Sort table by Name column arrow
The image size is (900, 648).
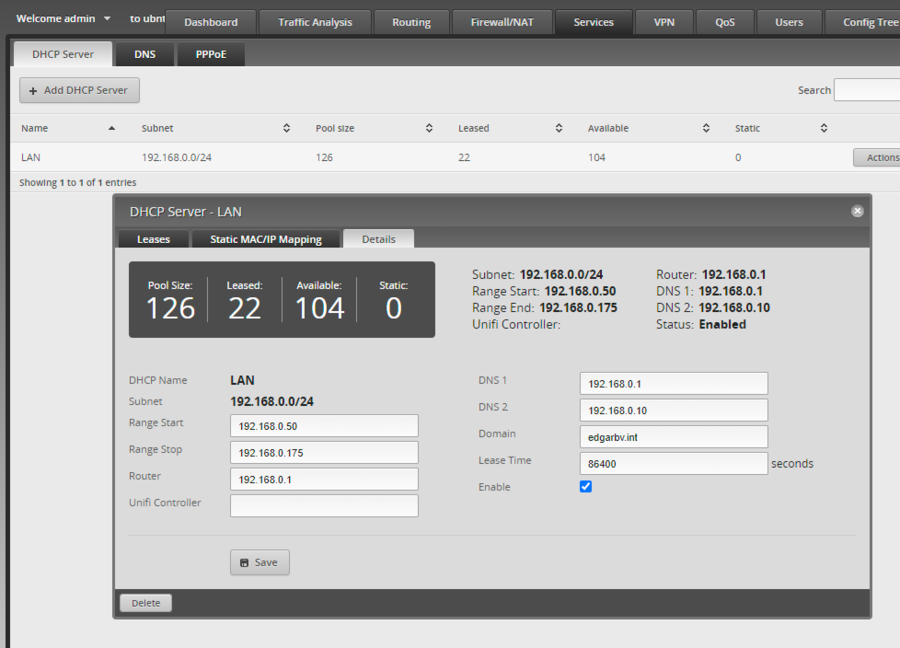(111, 128)
